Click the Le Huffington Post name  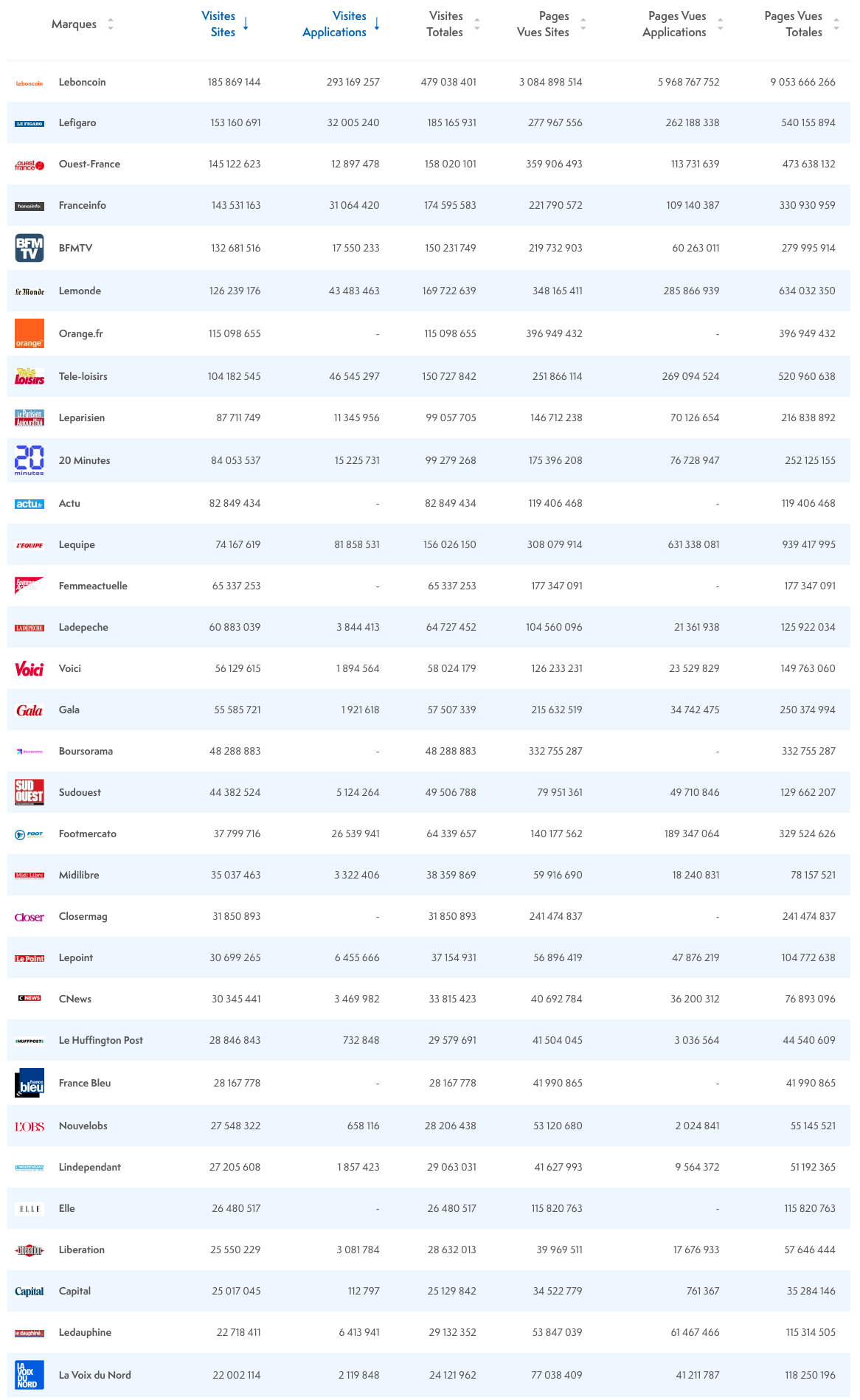click(101, 1040)
